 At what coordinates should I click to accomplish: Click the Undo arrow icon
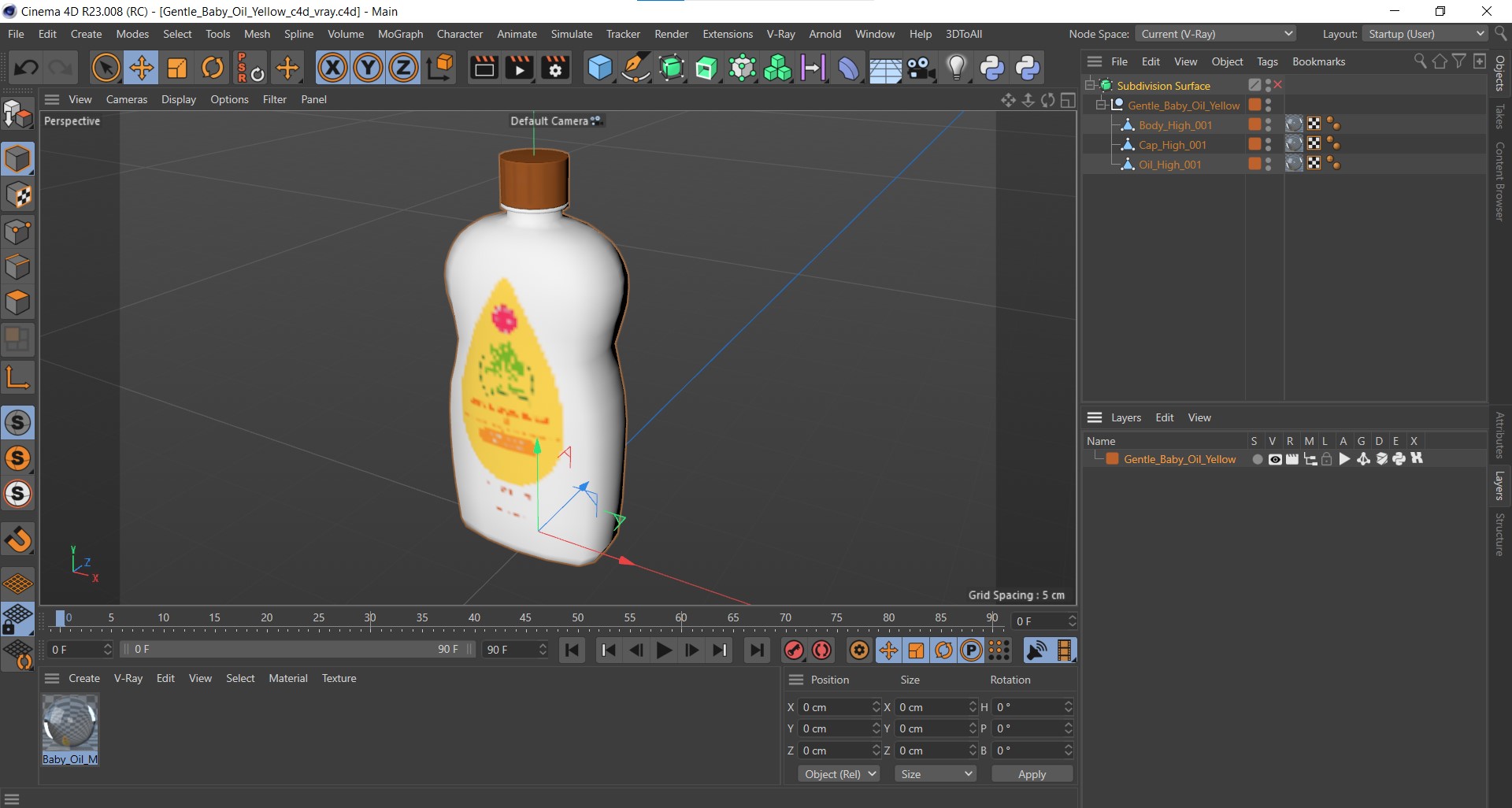pos(26,68)
